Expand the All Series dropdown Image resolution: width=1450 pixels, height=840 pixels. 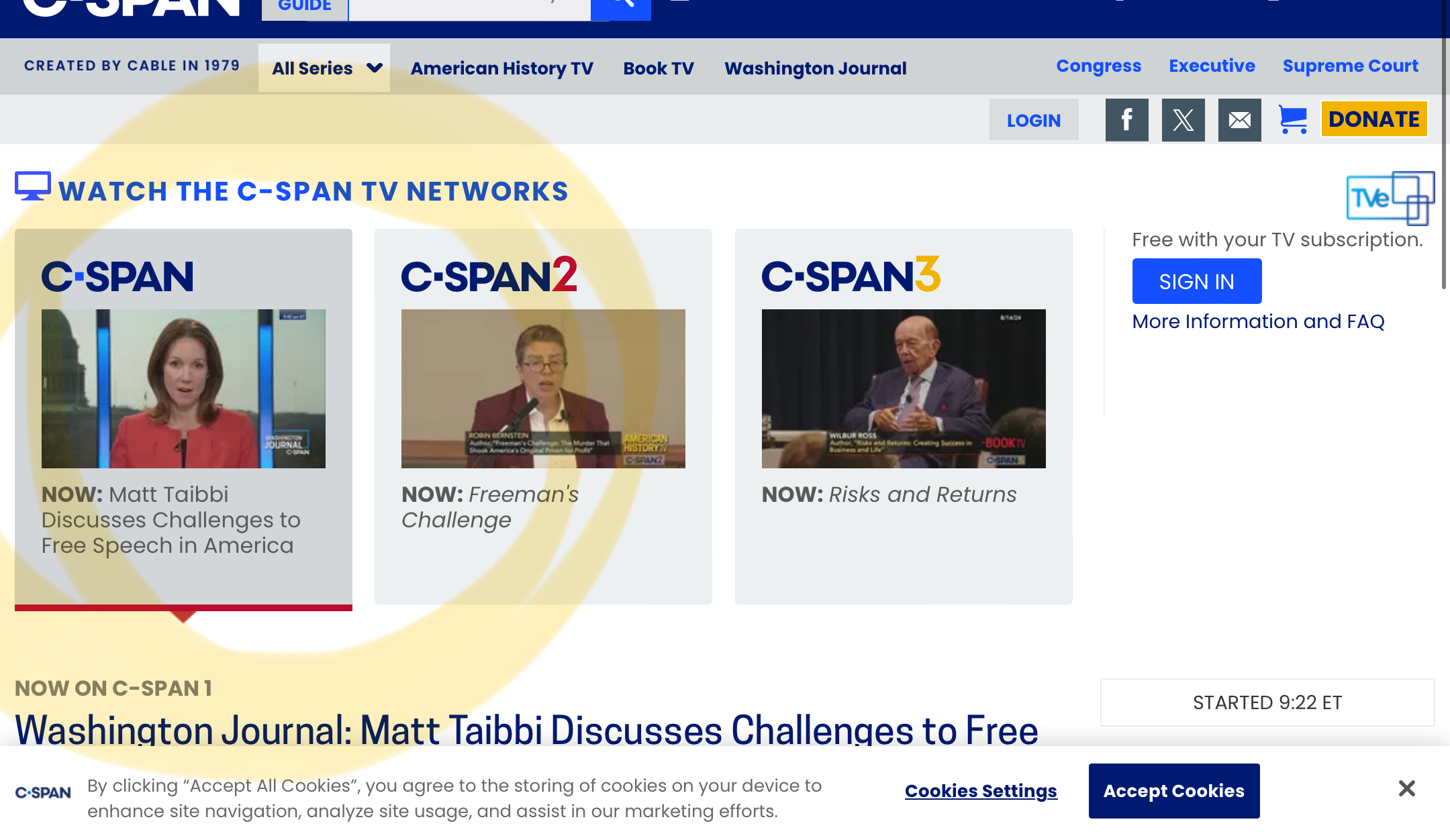click(x=324, y=68)
